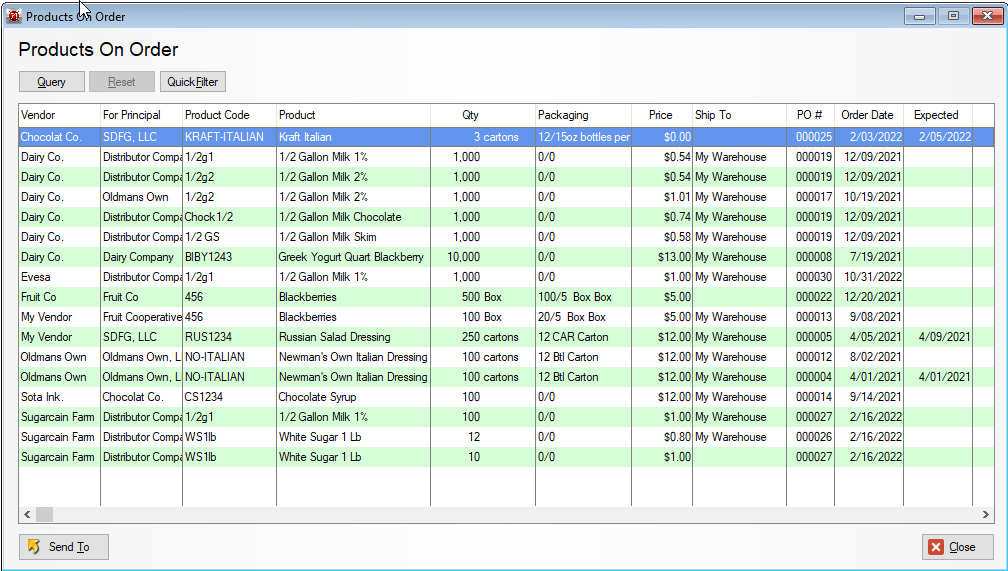
Task: Click the $1.01 price cell
Action: (x=662, y=197)
